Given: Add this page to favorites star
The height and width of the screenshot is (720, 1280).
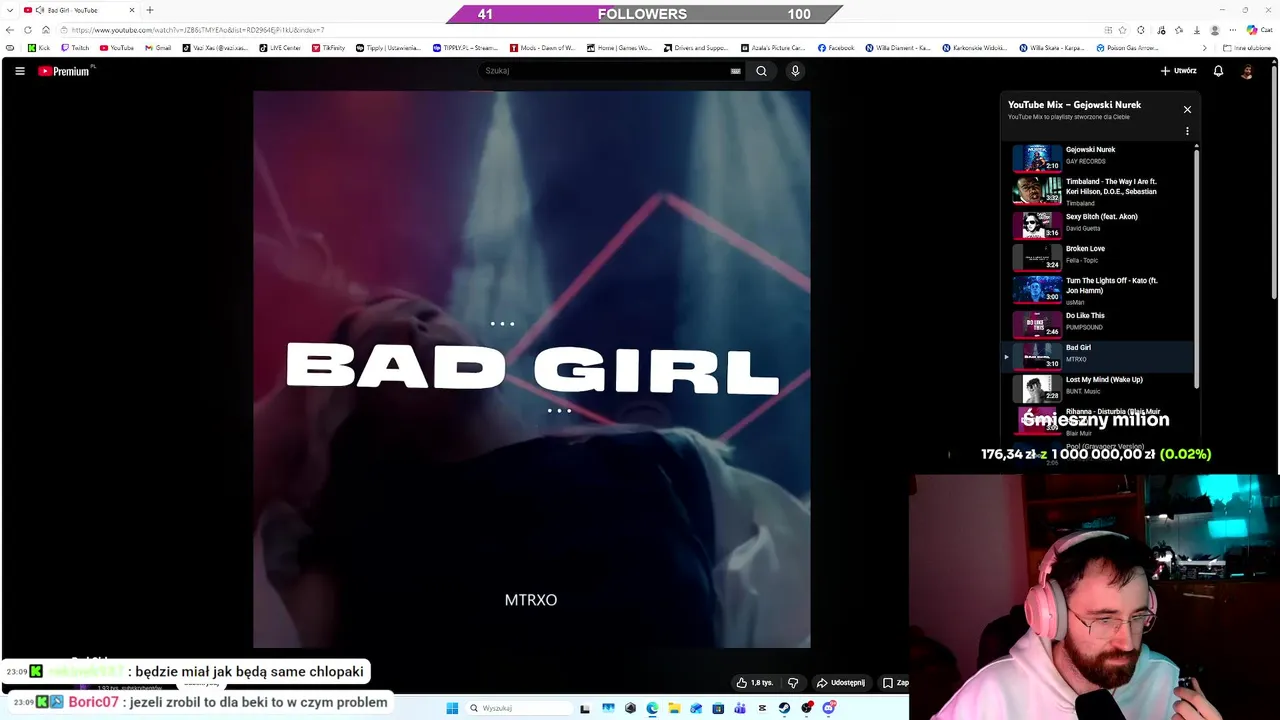Looking at the screenshot, I should 1123,30.
